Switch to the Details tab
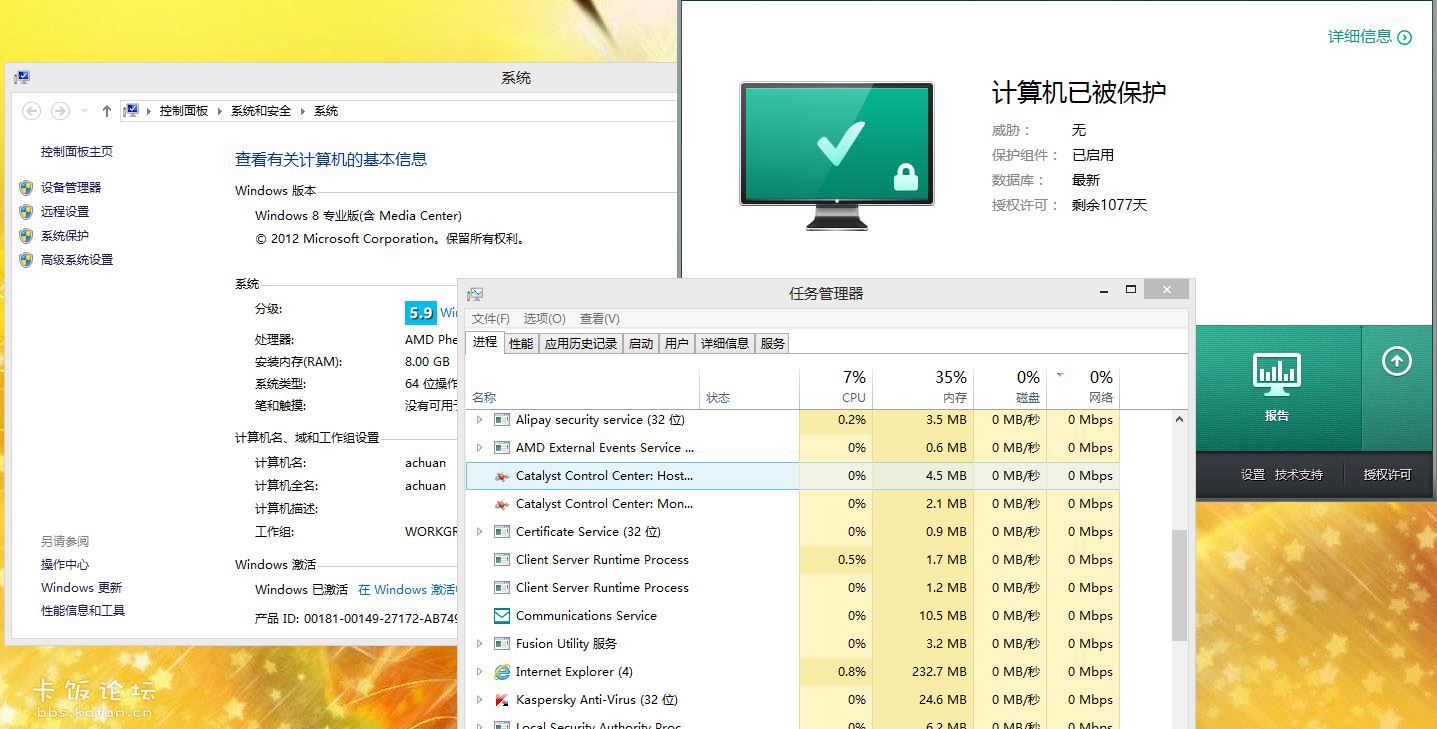Image resolution: width=1437 pixels, height=729 pixels. point(725,343)
